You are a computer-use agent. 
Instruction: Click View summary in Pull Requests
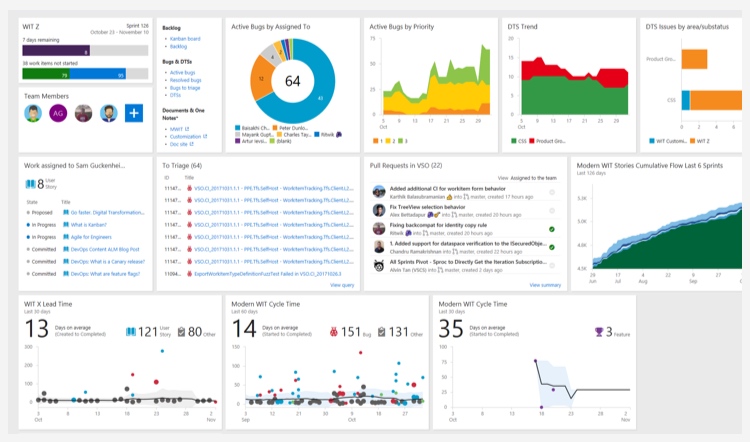click(x=545, y=285)
